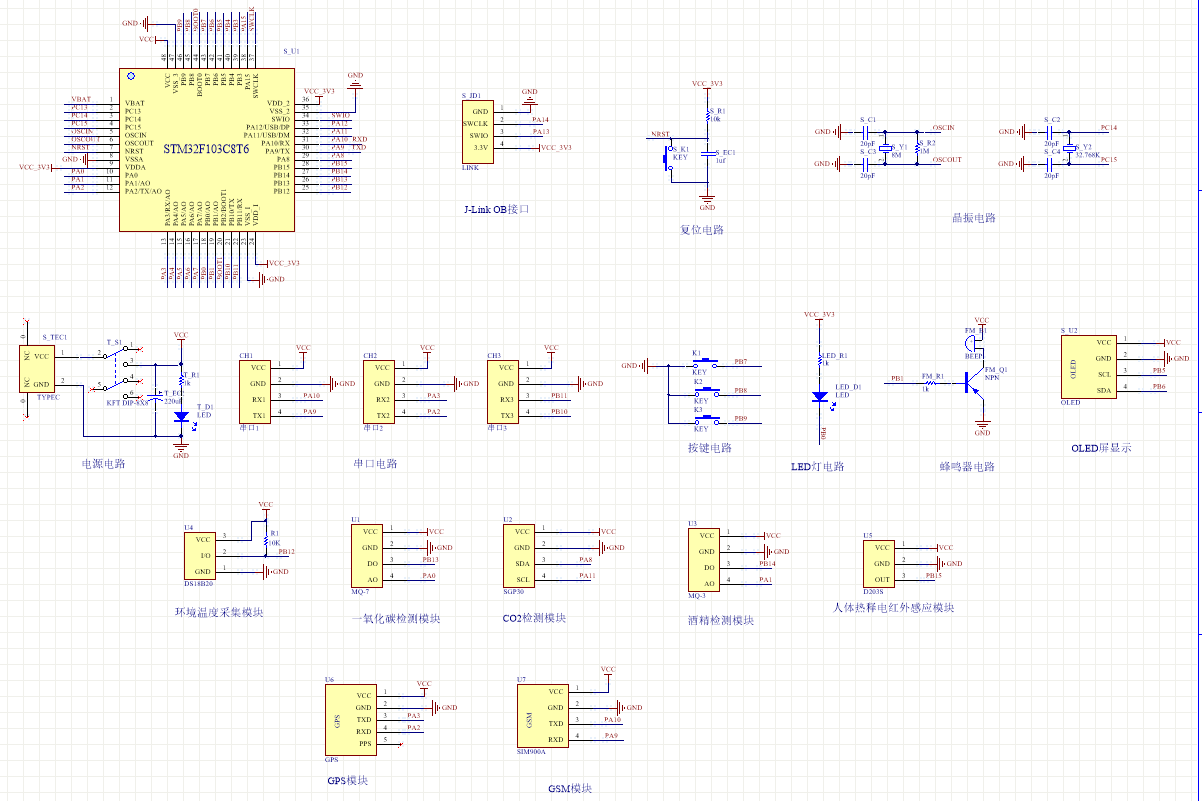The height and width of the screenshot is (801, 1202).
Task: Select the S_K1 reset key switch
Action: (668, 158)
